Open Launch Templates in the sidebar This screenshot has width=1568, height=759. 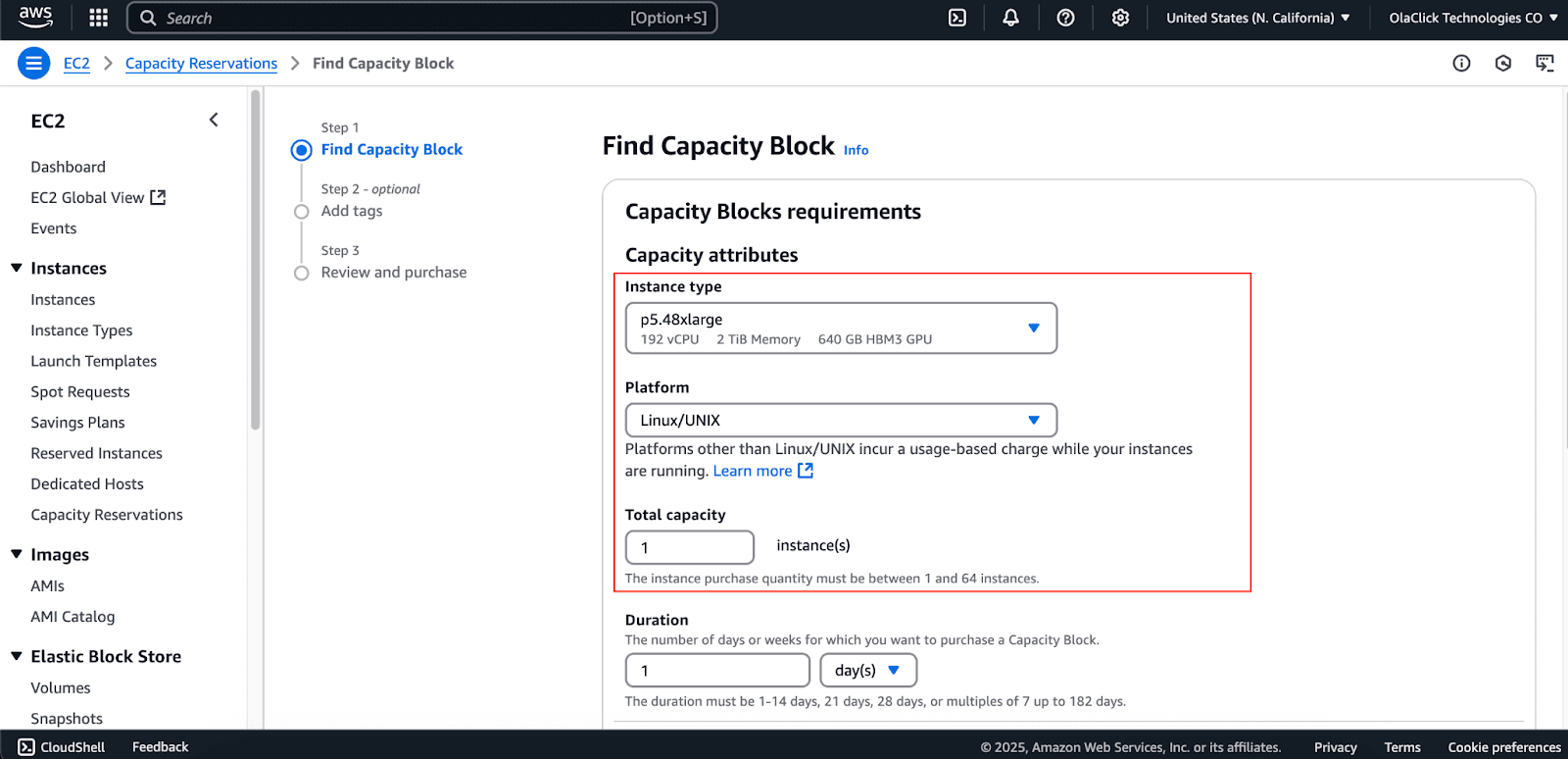[x=93, y=361]
